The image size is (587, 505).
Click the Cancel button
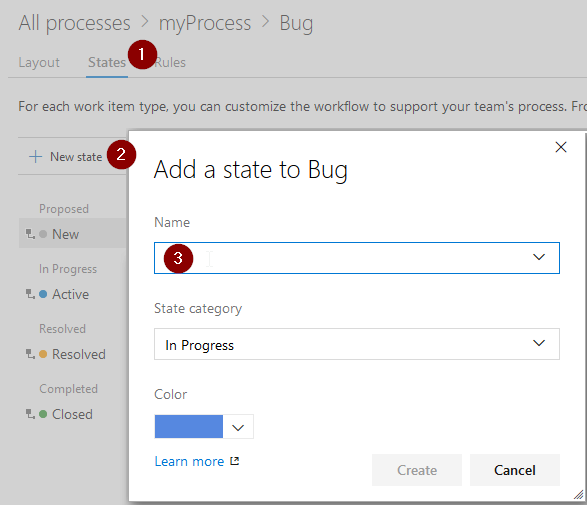515,470
